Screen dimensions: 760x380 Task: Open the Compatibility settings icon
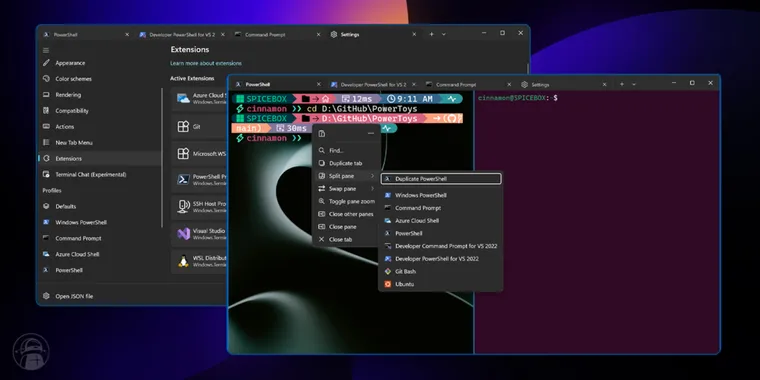click(46, 111)
